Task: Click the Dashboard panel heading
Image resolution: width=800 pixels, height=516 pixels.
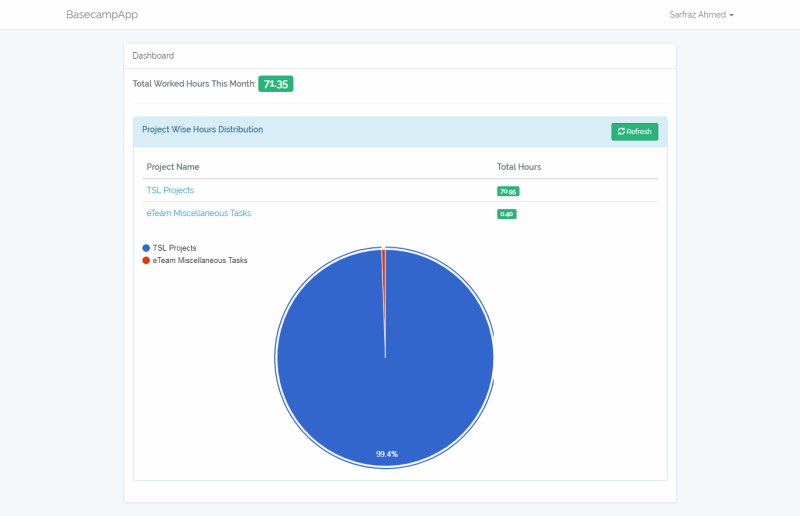Action: 153,56
